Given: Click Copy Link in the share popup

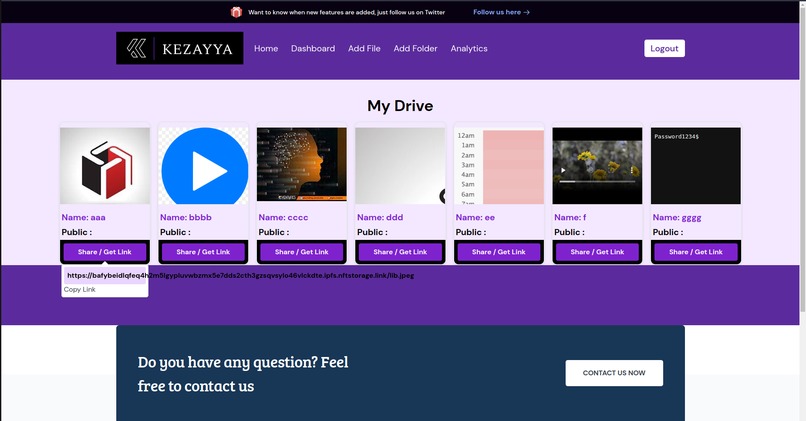Looking at the screenshot, I should tap(80, 289).
